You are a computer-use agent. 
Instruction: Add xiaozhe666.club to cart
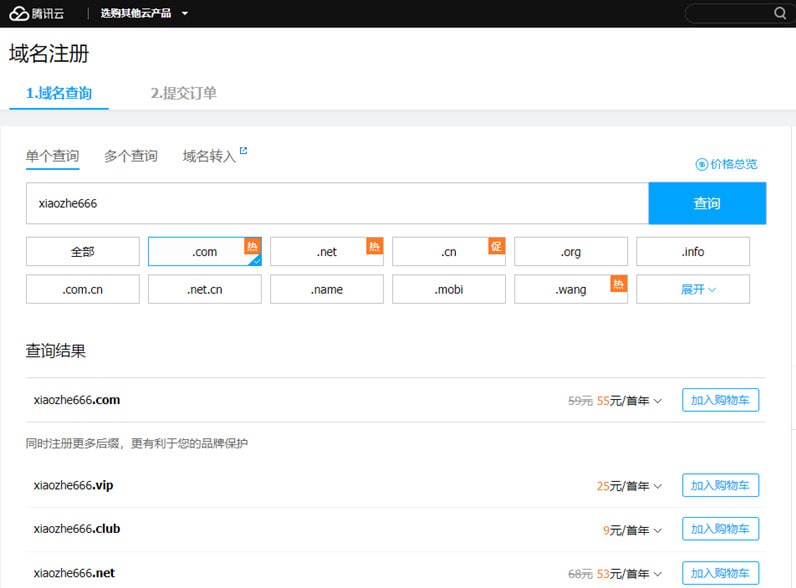(720, 529)
